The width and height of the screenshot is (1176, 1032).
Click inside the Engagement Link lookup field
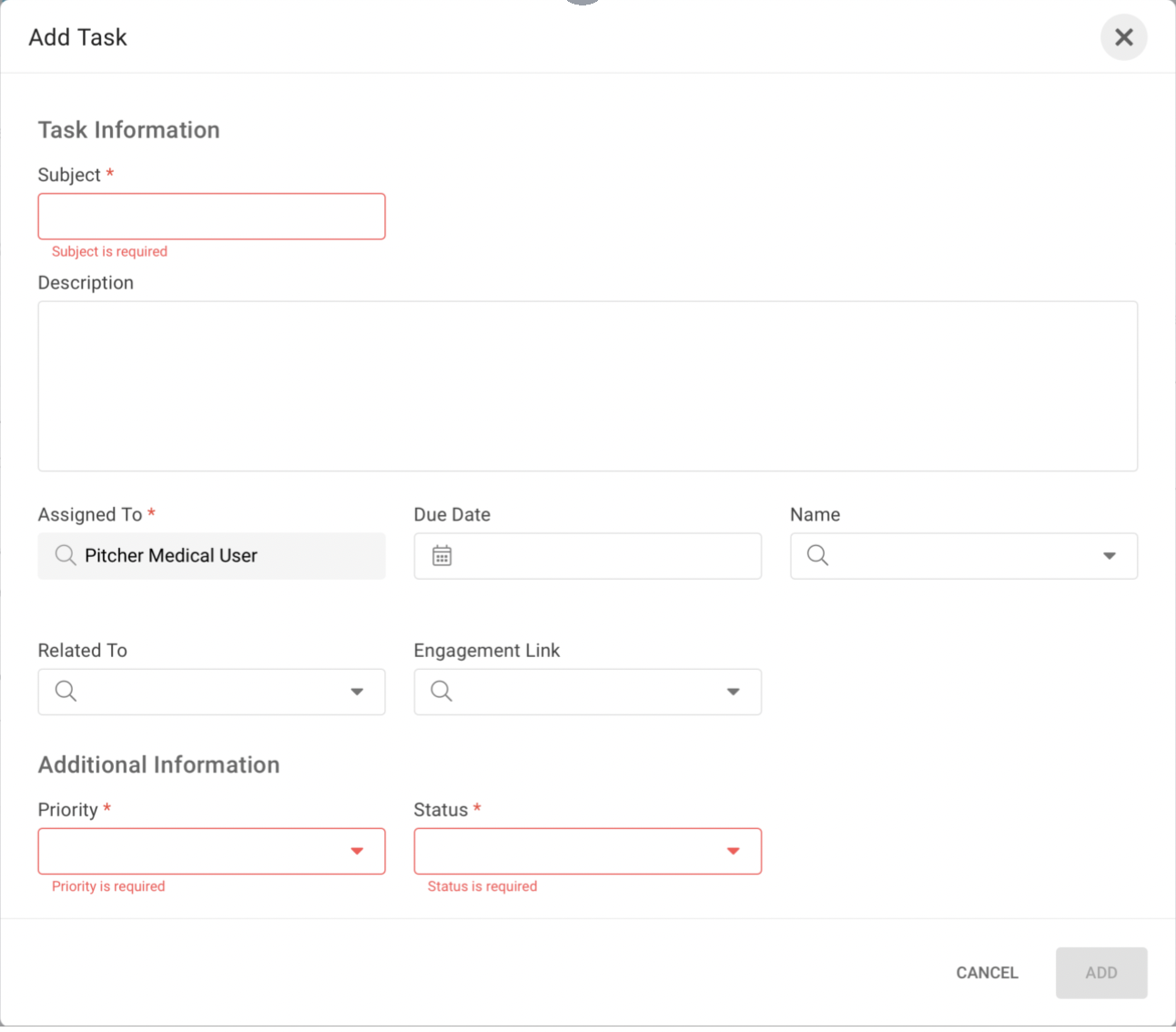tap(583, 692)
